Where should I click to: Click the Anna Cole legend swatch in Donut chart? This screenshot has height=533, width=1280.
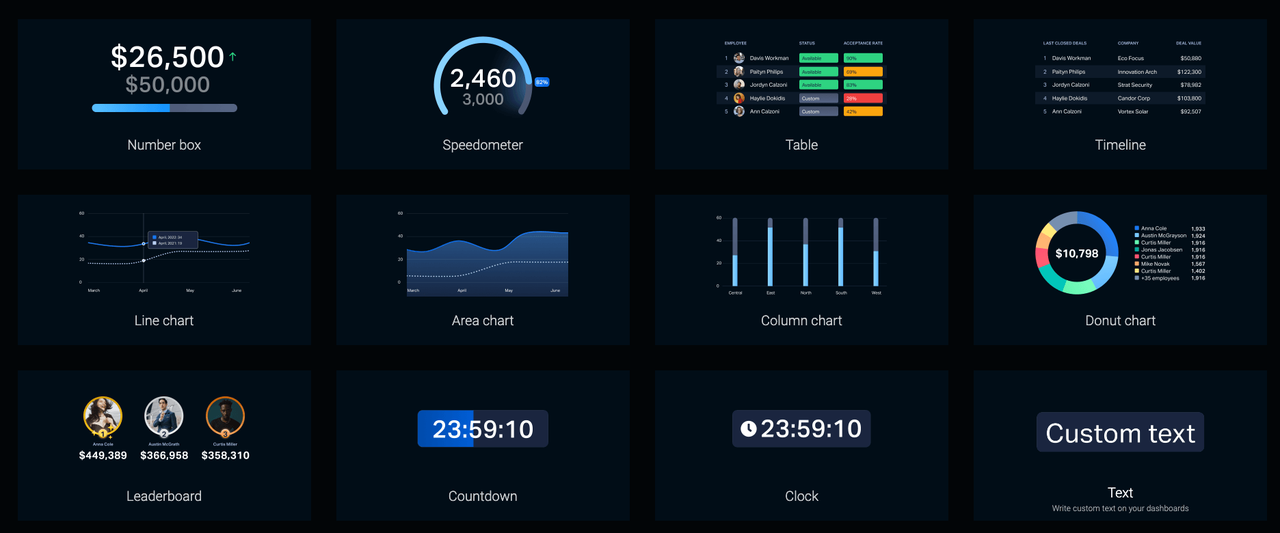point(1137,229)
